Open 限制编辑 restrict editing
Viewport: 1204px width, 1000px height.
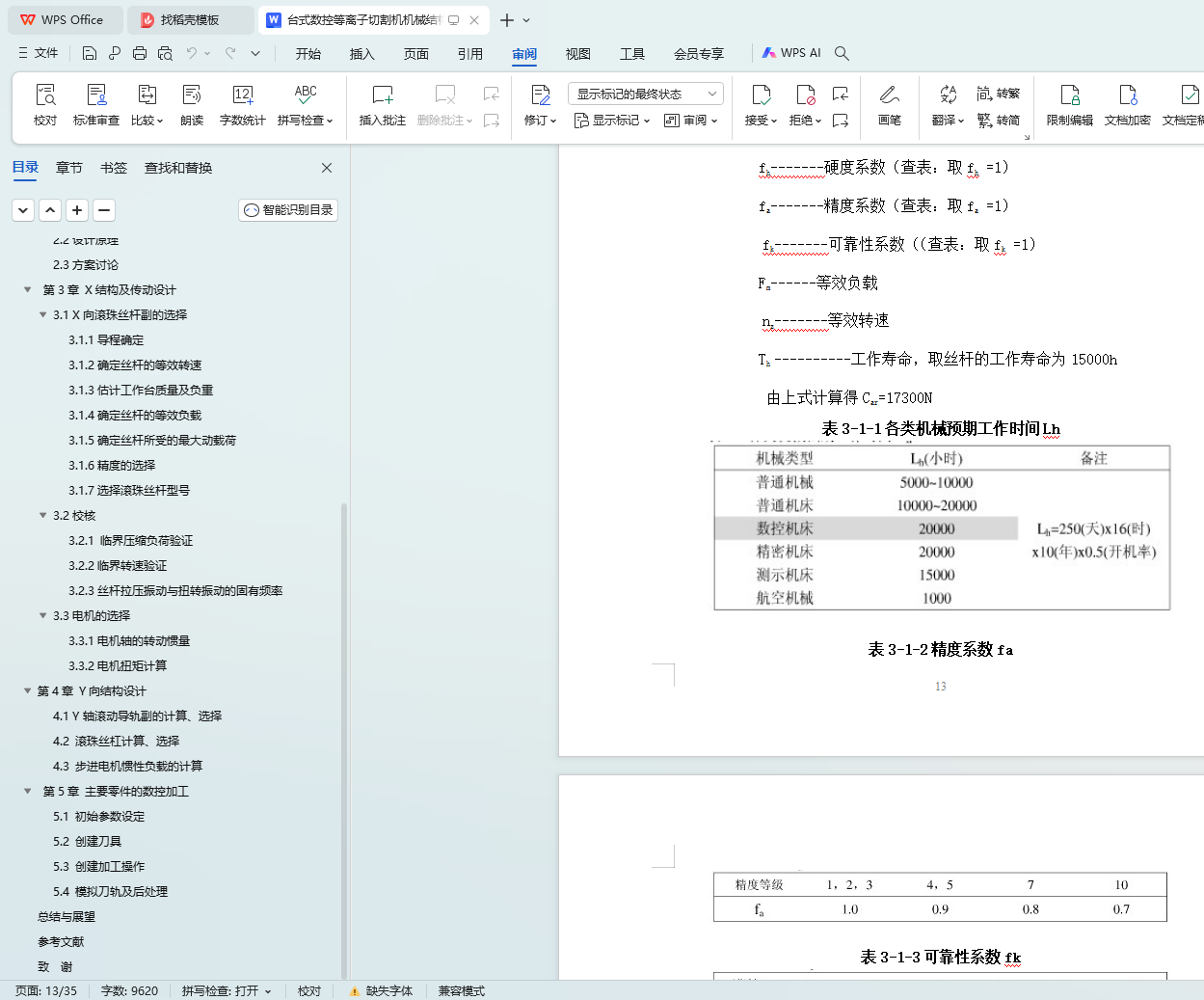click(1070, 104)
